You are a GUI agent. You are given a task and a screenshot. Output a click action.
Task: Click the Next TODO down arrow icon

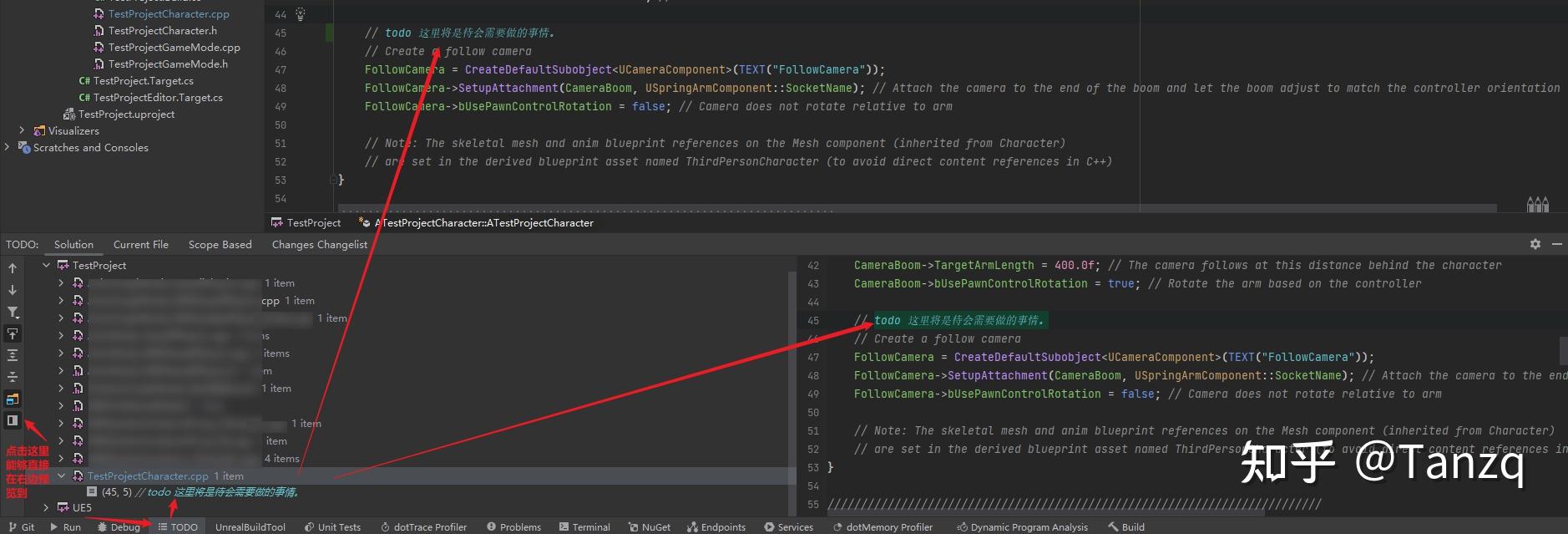click(x=13, y=290)
